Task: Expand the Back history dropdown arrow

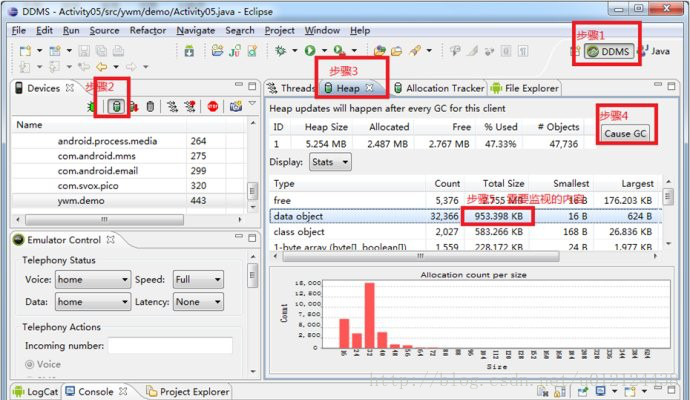Action: (116, 67)
